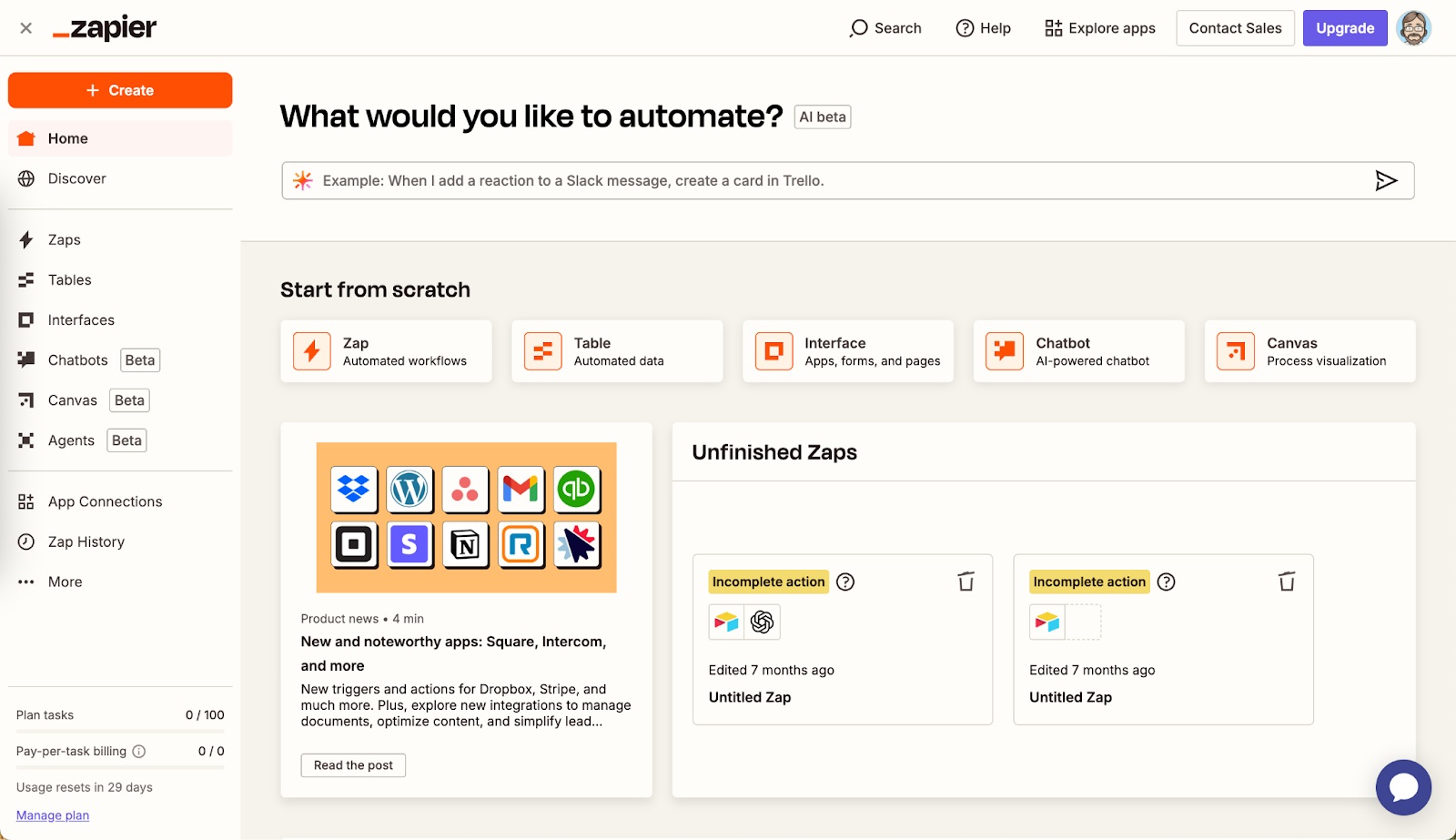
Task: Click the empty action placeholder in second Zap
Action: point(1083,622)
